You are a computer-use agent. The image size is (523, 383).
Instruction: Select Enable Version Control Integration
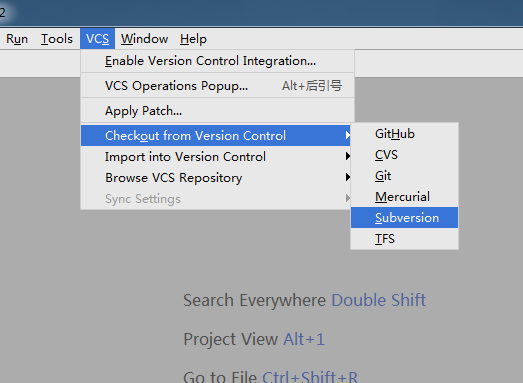217,61
